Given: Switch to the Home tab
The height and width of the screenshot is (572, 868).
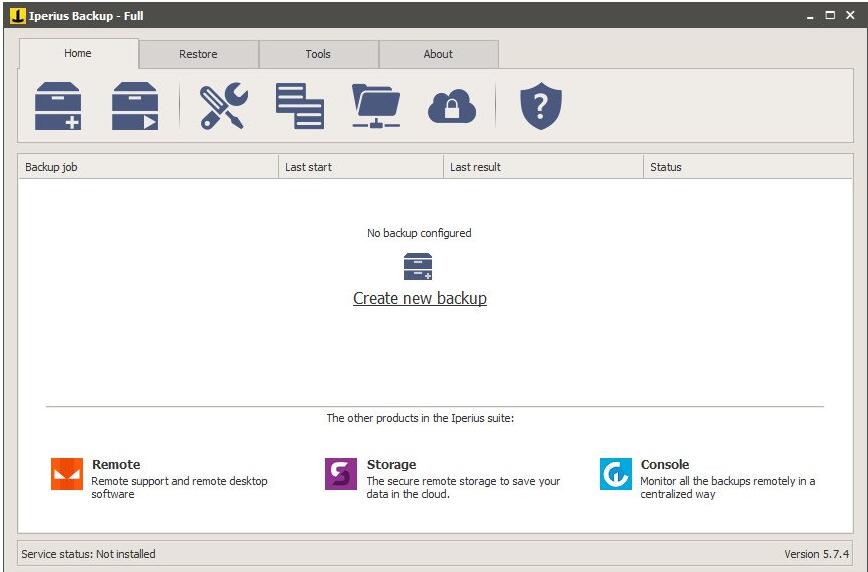Looking at the screenshot, I should pyautogui.click(x=78, y=53).
